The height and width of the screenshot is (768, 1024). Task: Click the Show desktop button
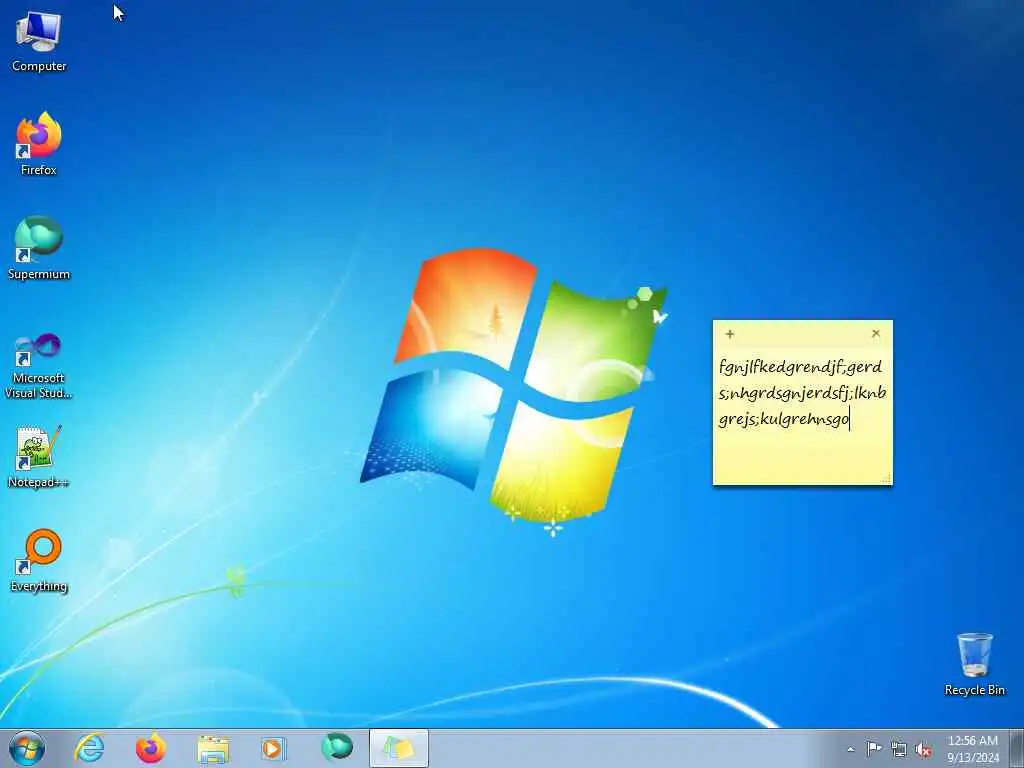[x=1017, y=748]
